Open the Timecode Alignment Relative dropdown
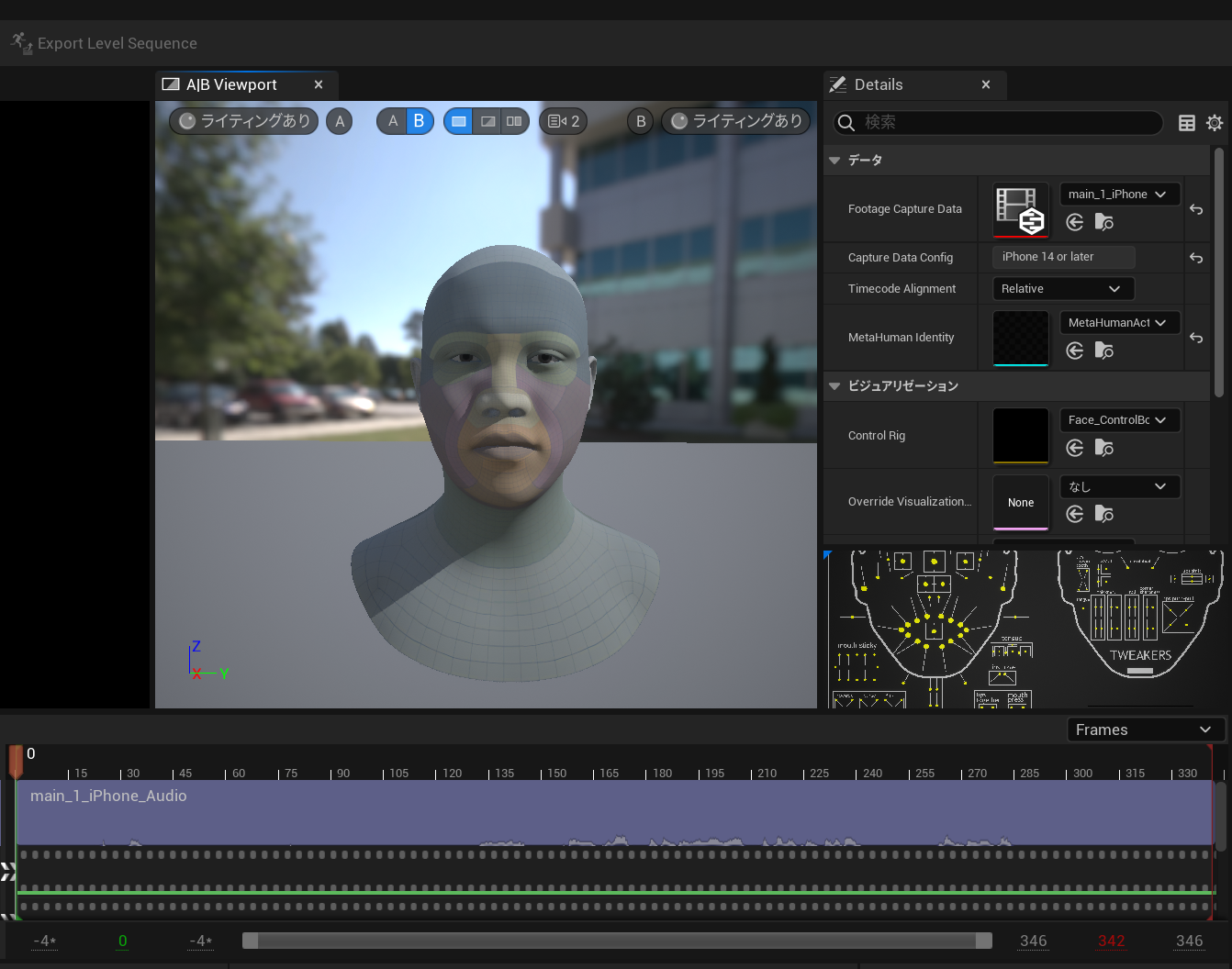This screenshot has width=1232, height=969. click(1063, 289)
